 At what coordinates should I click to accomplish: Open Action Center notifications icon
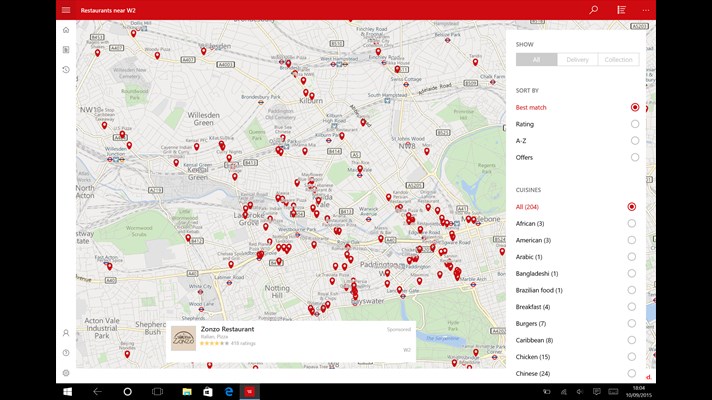(597, 391)
